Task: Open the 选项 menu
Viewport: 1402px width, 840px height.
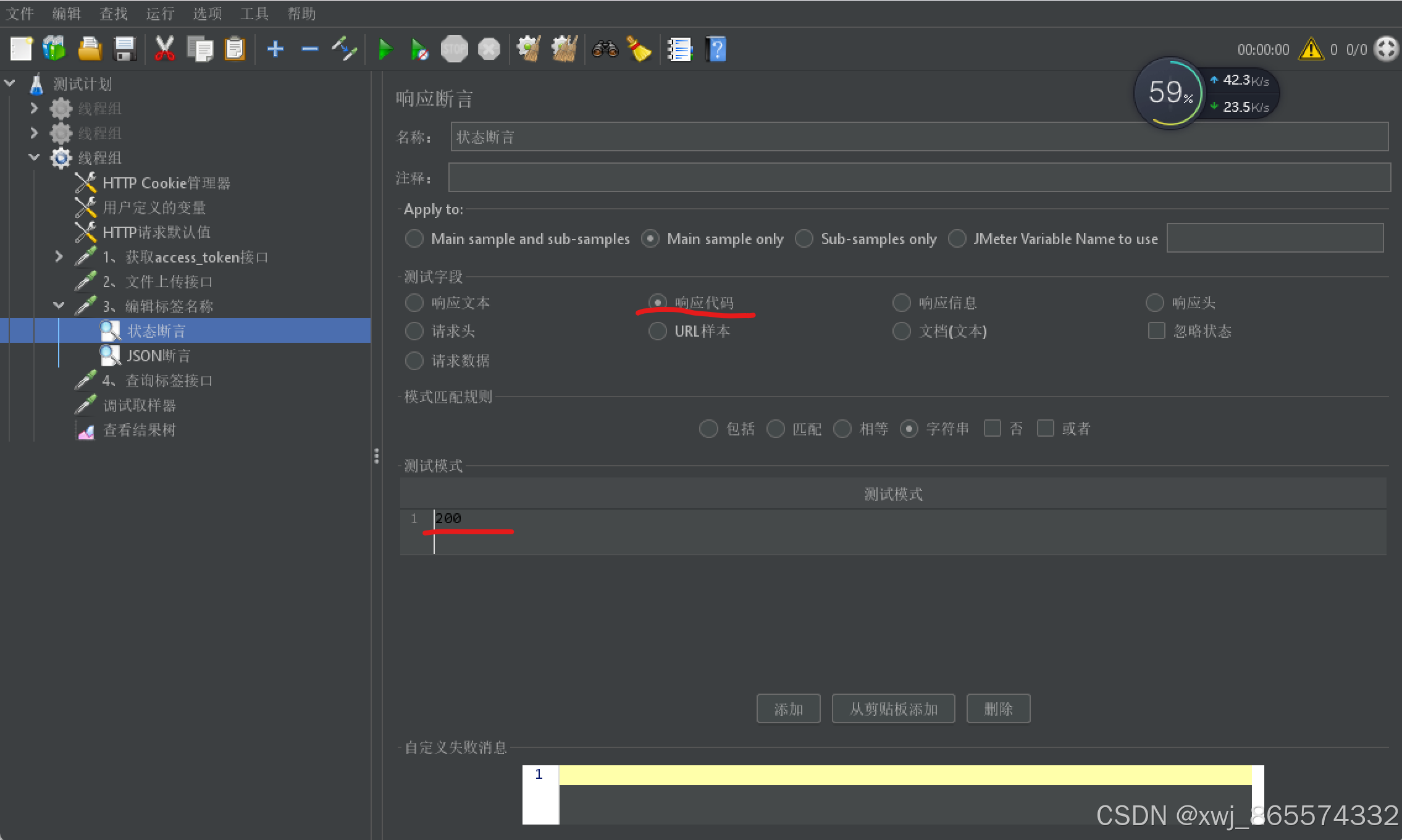Action: click(x=207, y=14)
